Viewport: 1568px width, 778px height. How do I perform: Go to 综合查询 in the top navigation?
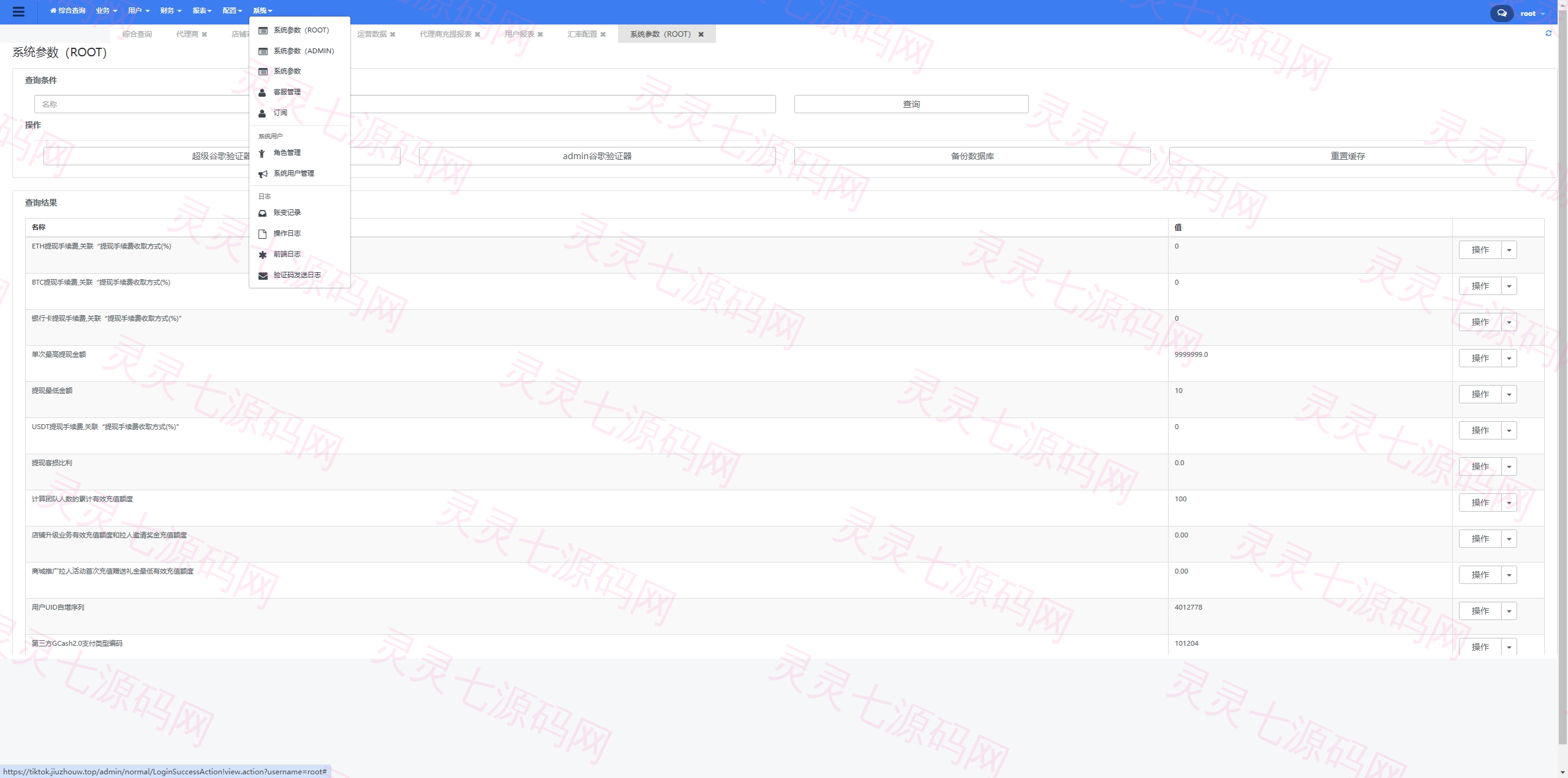[67, 10]
